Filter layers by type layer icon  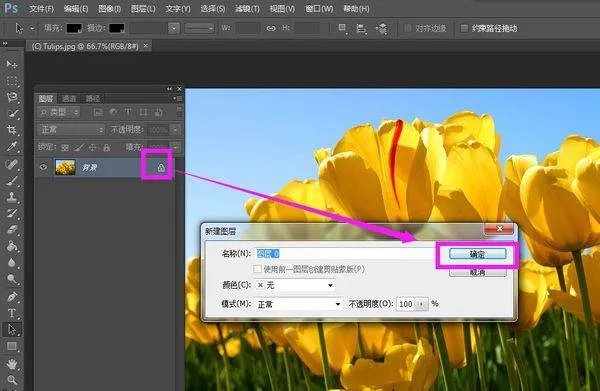coord(128,112)
